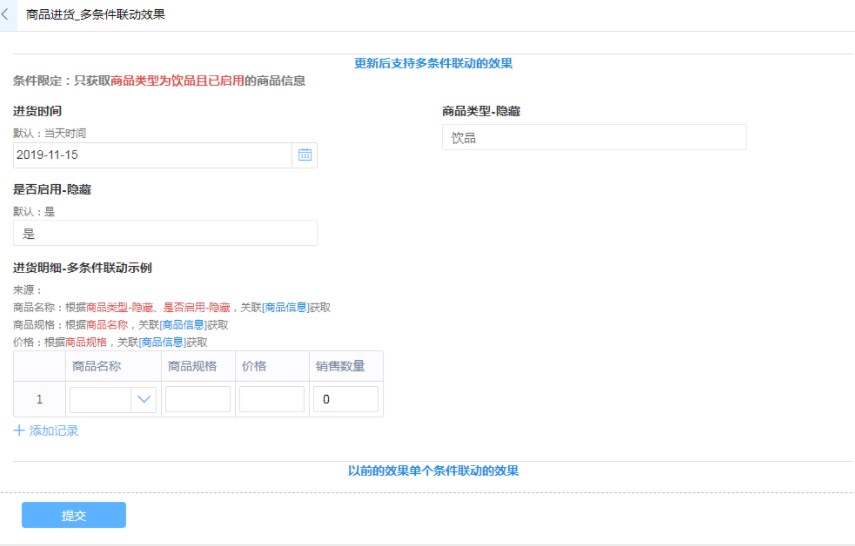The image size is (855, 546).
Task: Click the 是否启用 field containing 是
Action: (165, 233)
